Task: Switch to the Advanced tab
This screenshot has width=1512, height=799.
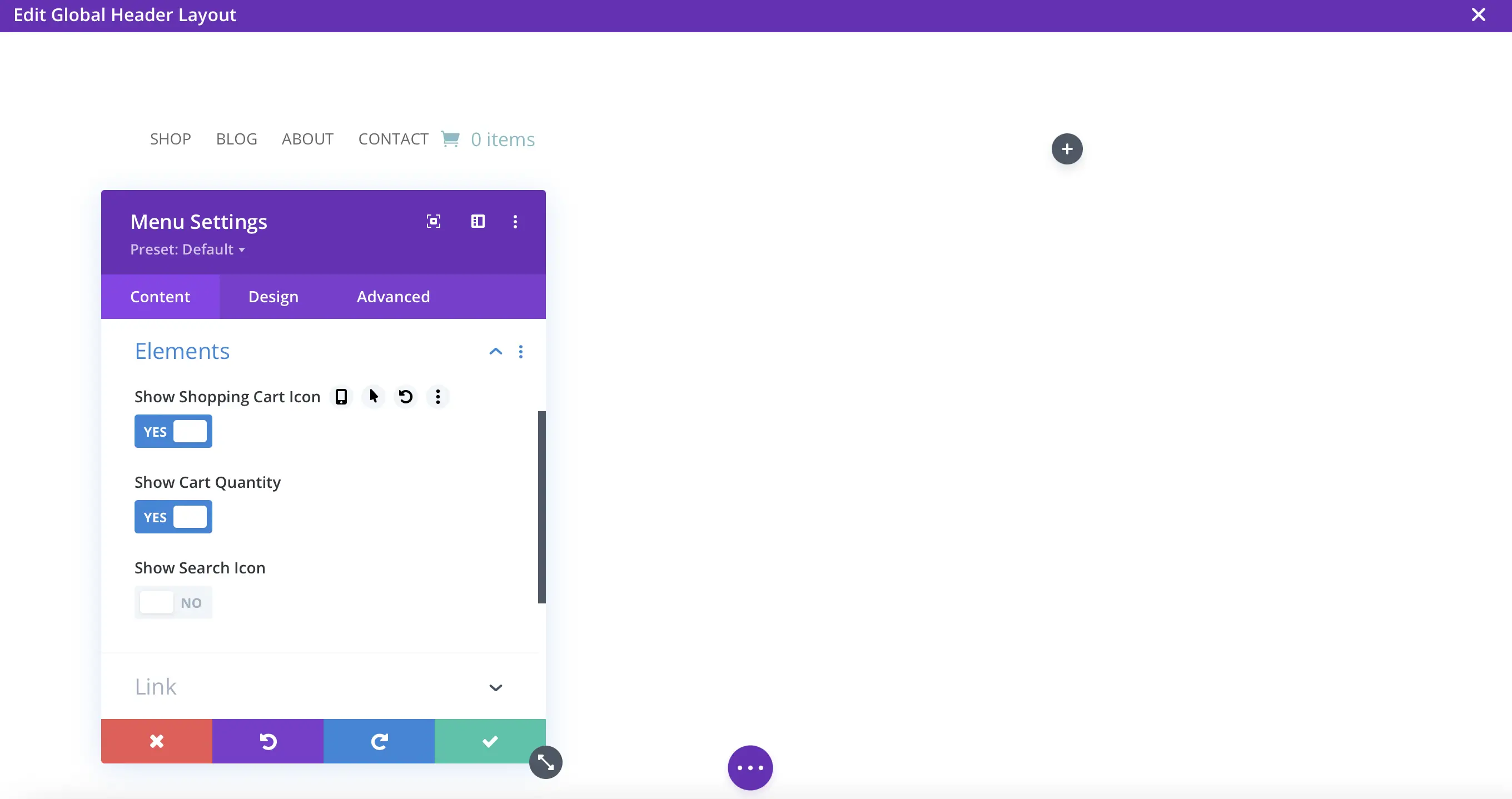Action: tap(393, 296)
